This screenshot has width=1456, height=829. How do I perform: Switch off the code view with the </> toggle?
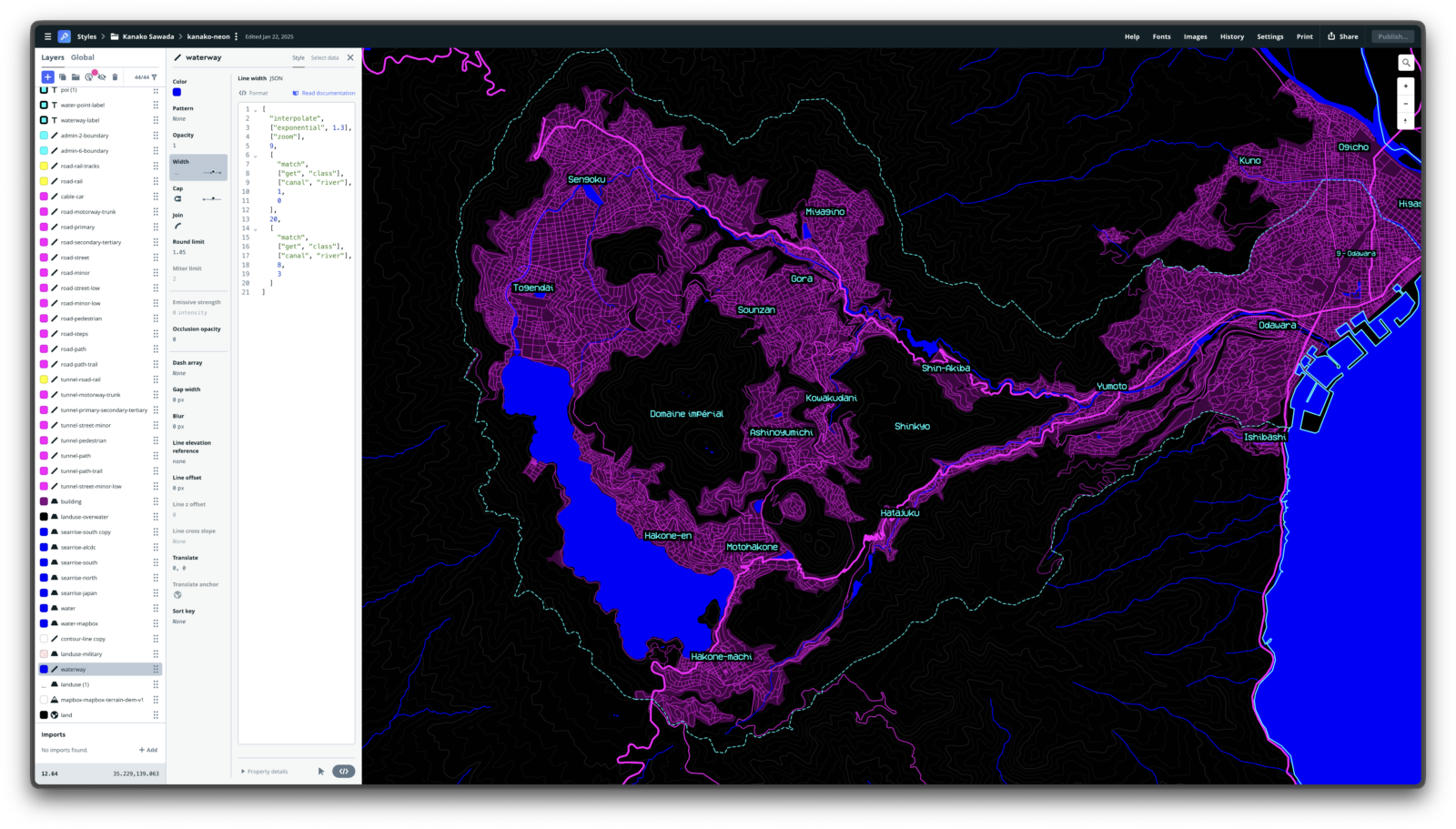(344, 771)
